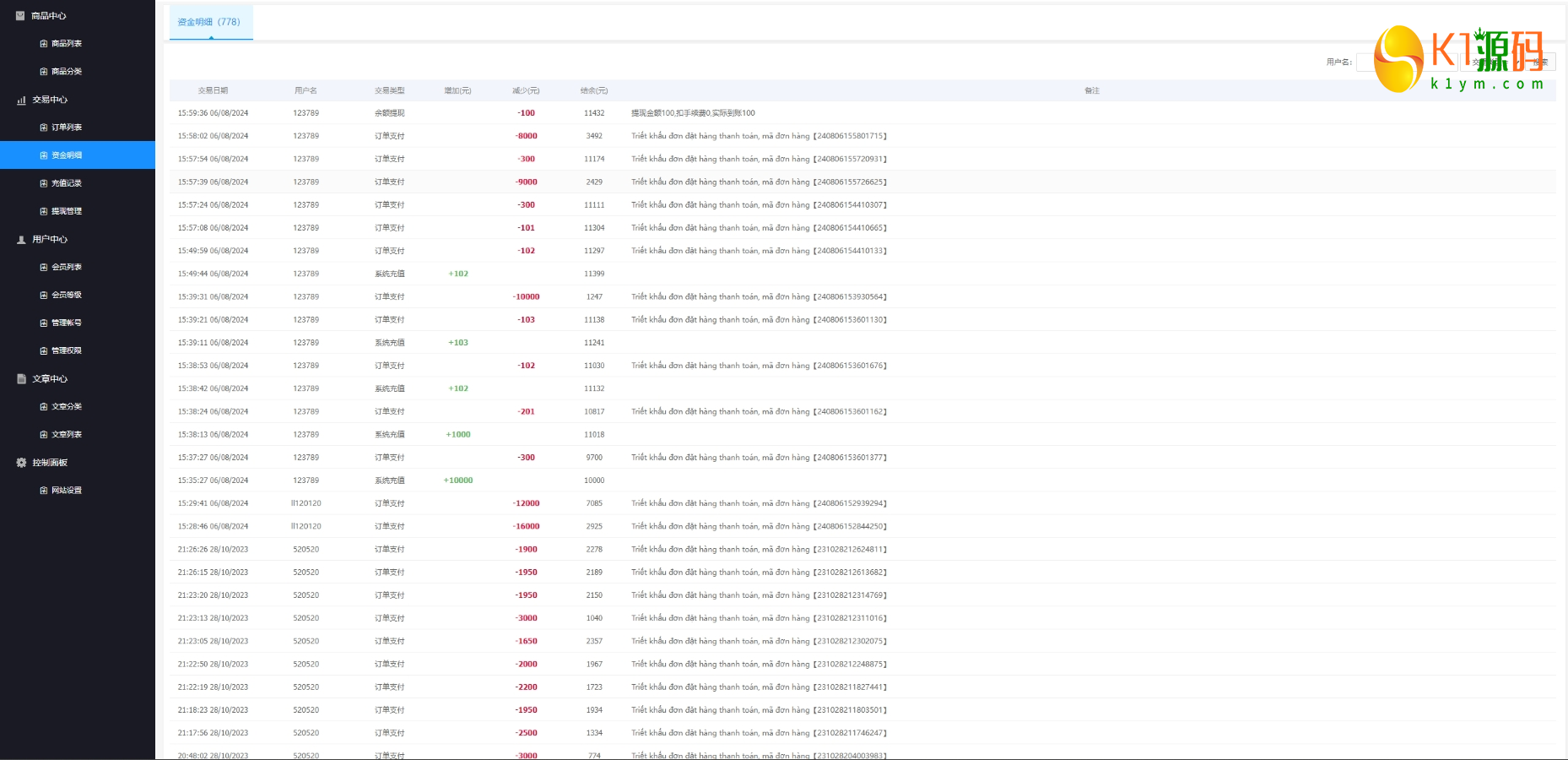The image size is (1568, 760).
Task: Click the 搜索 search button
Action: pos(1541,62)
